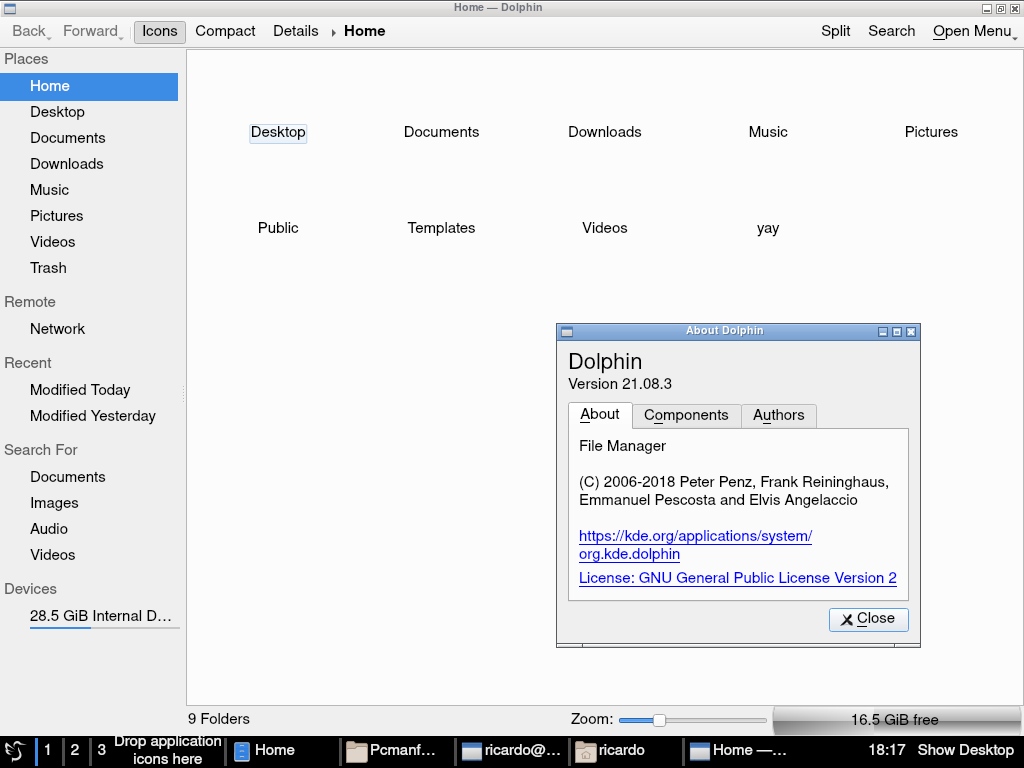Click the 18:17 clock in the taskbar
The height and width of the screenshot is (768, 1024).
pyautogui.click(x=887, y=750)
